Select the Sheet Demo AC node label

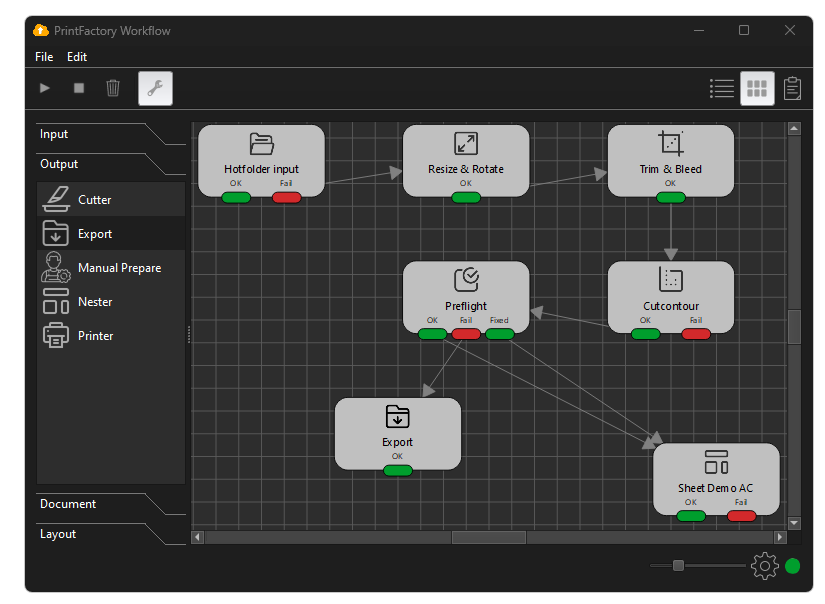(716, 488)
